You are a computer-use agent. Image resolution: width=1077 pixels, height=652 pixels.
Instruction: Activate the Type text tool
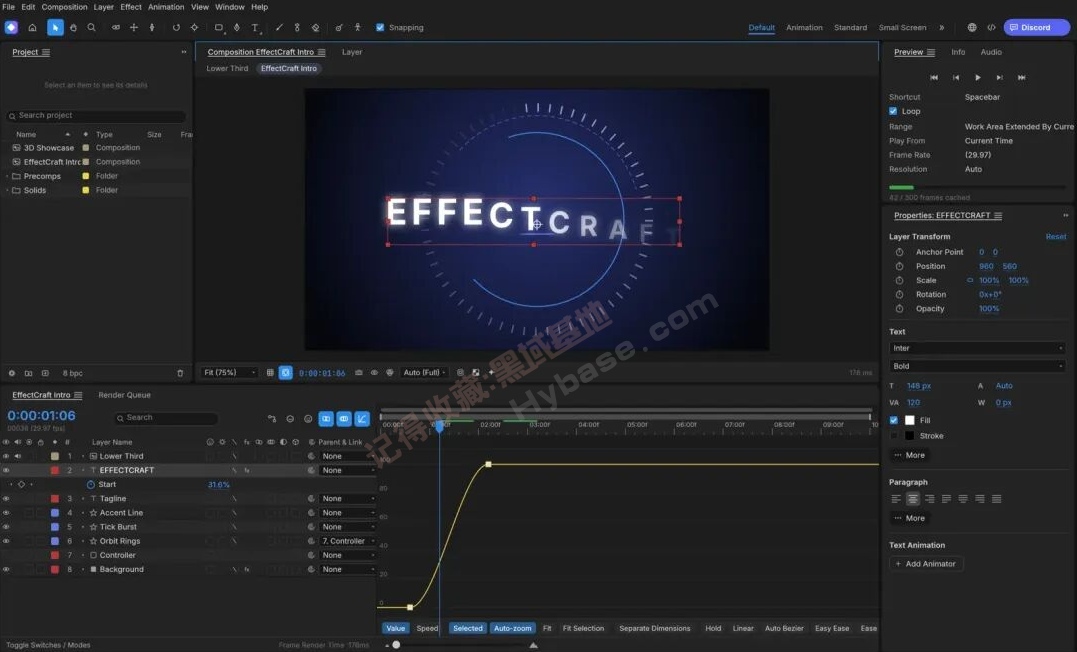tap(256, 27)
